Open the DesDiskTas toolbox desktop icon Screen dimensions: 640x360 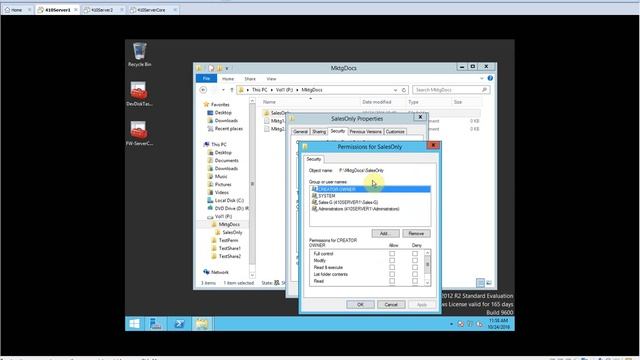tap(139, 94)
